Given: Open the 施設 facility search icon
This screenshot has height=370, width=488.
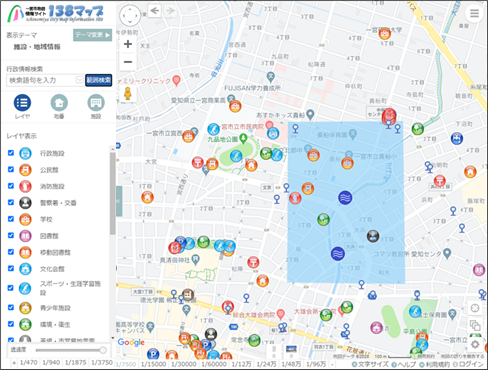Looking at the screenshot, I should (96, 103).
